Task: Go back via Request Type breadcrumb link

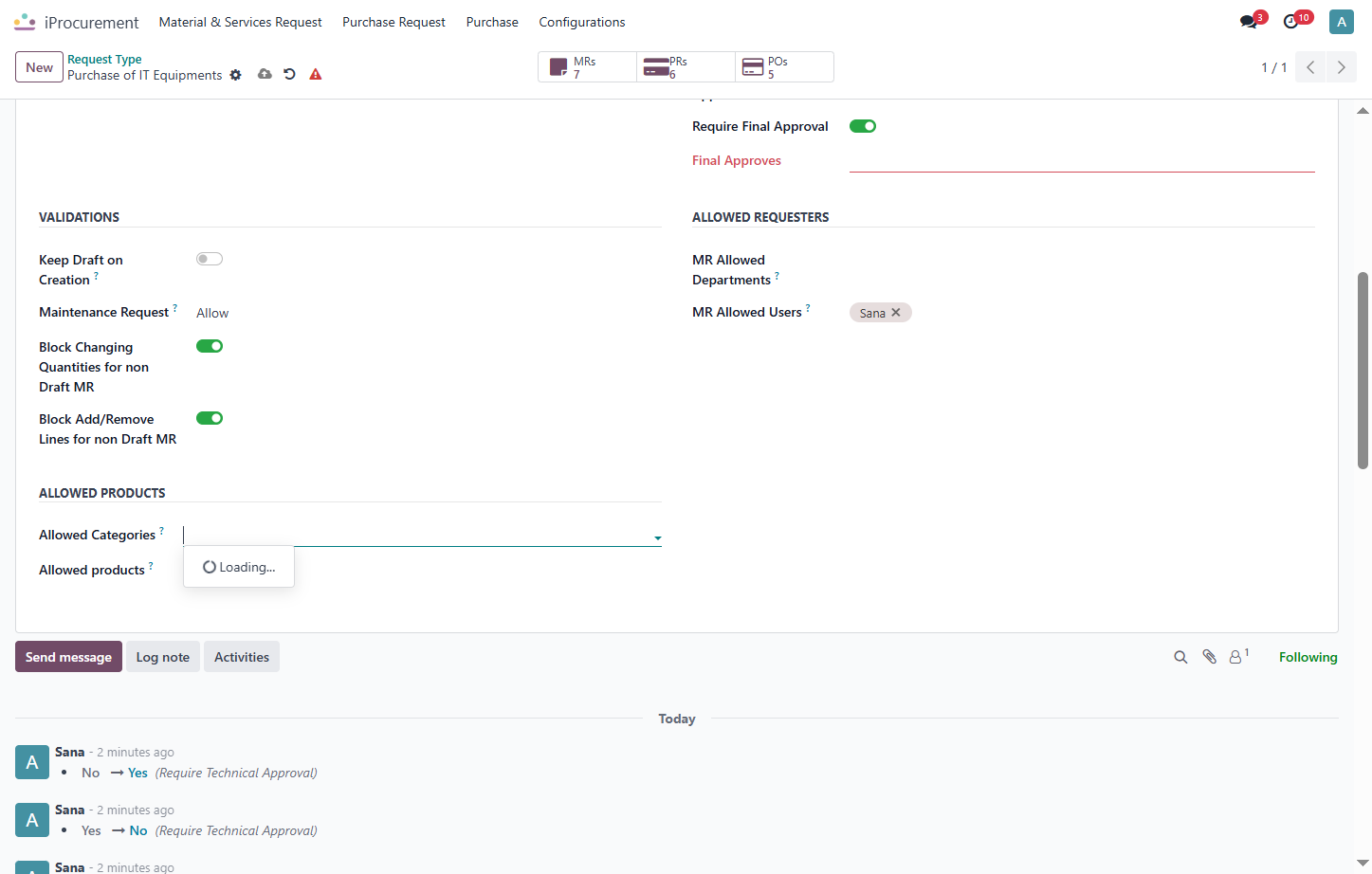Action: pyautogui.click(x=104, y=59)
